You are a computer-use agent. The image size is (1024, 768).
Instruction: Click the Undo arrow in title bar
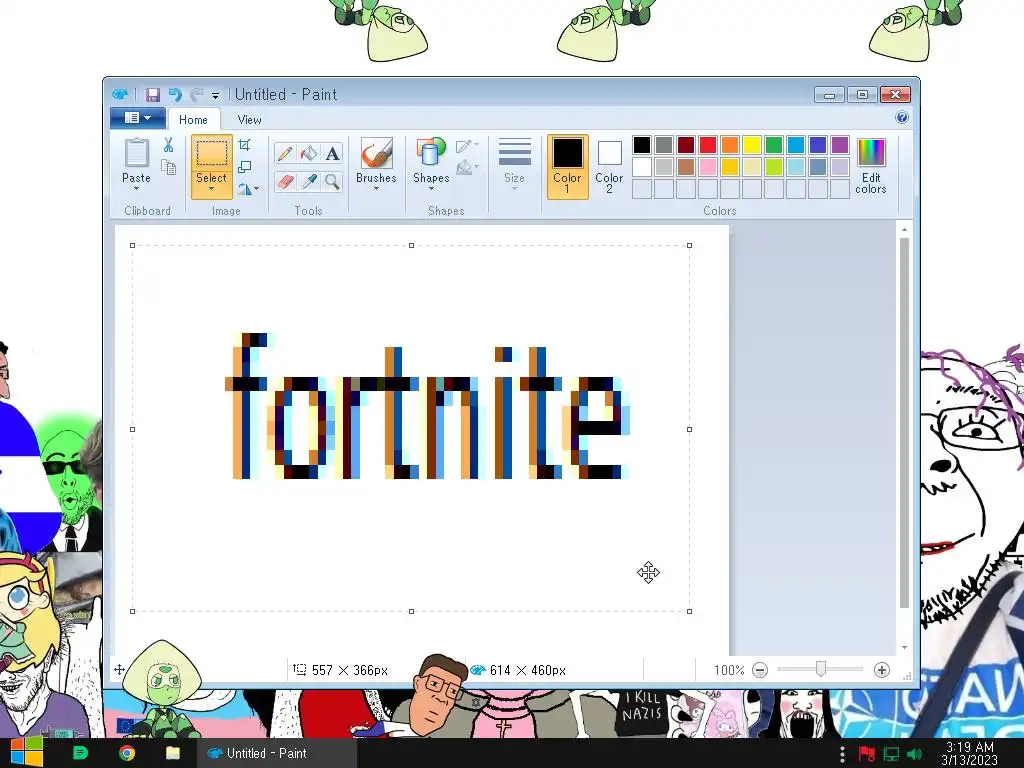click(x=174, y=95)
